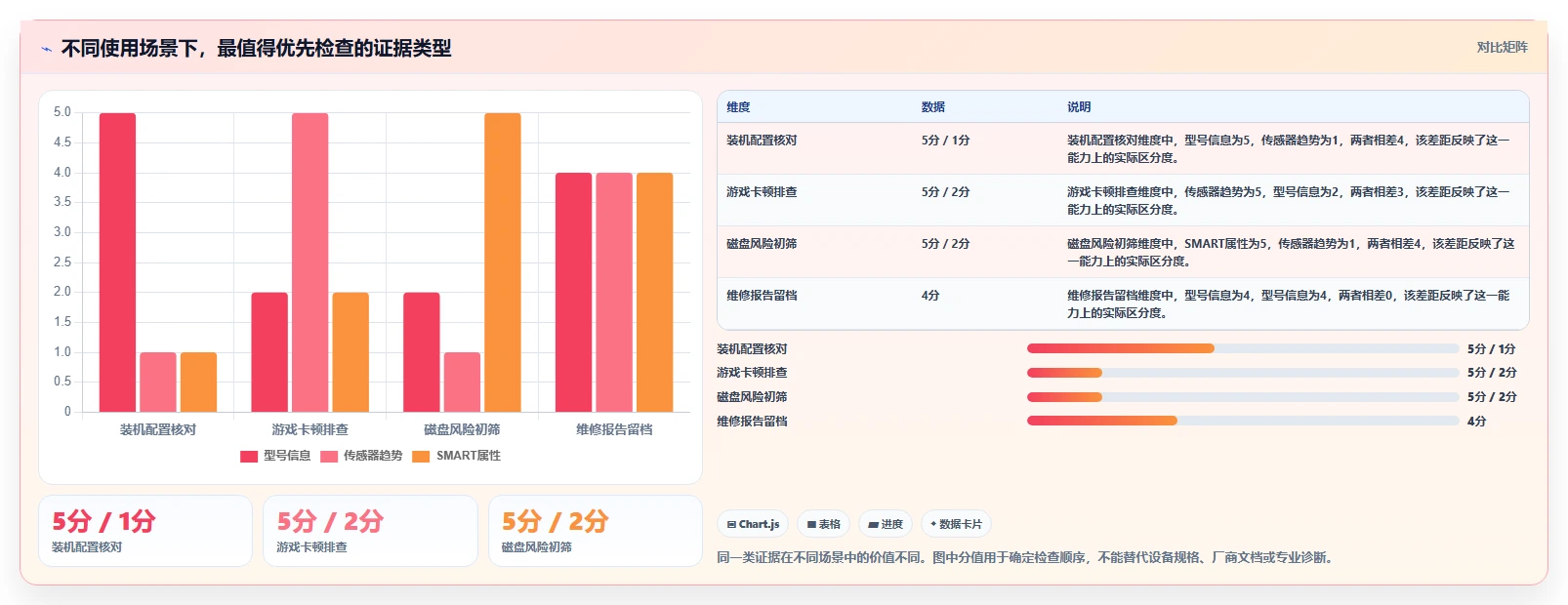Click the 对比矩阵 badge in the header

(1502, 47)
